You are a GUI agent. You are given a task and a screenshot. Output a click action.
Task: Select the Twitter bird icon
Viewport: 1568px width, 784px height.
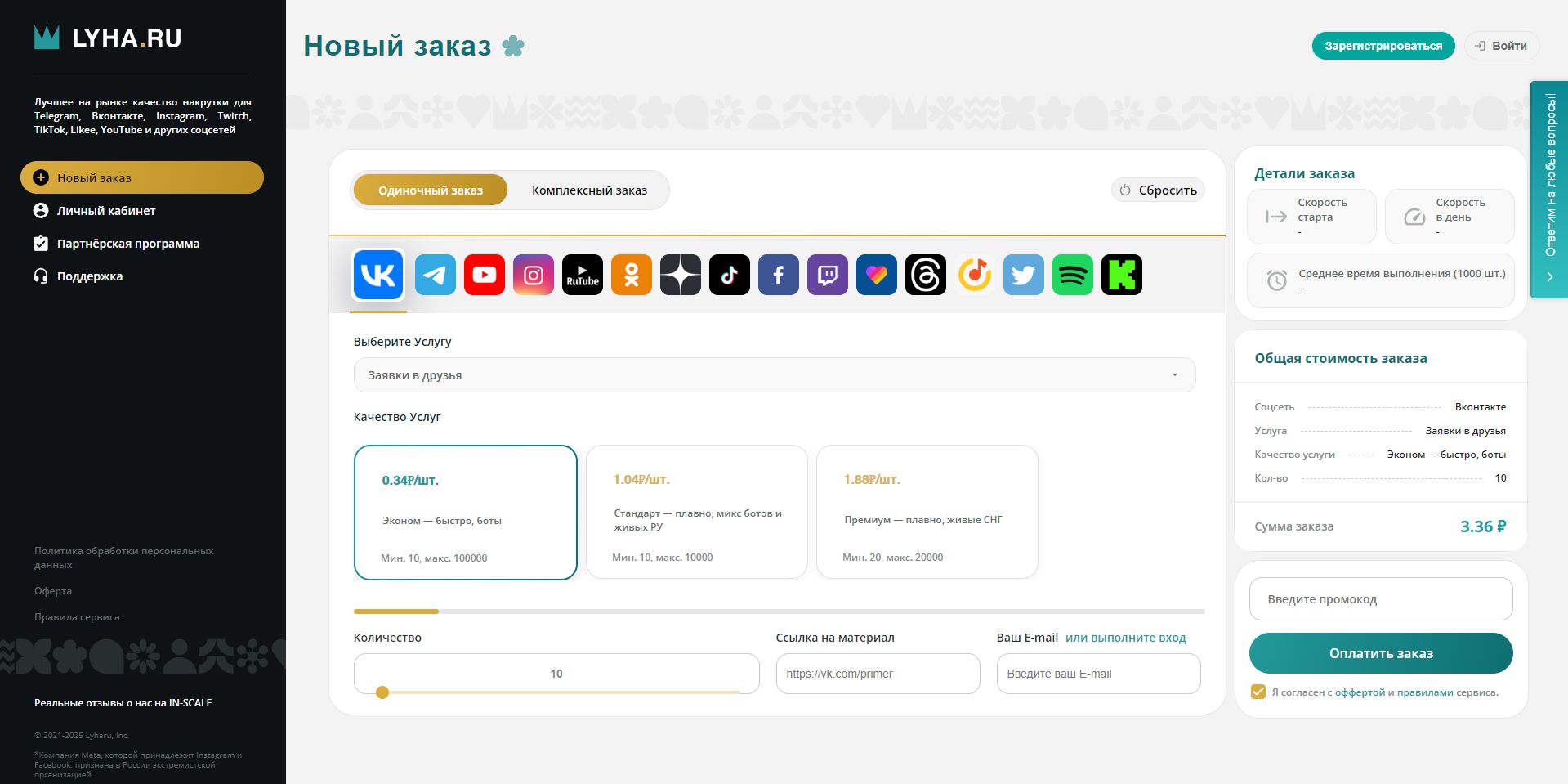(1024, 275)
